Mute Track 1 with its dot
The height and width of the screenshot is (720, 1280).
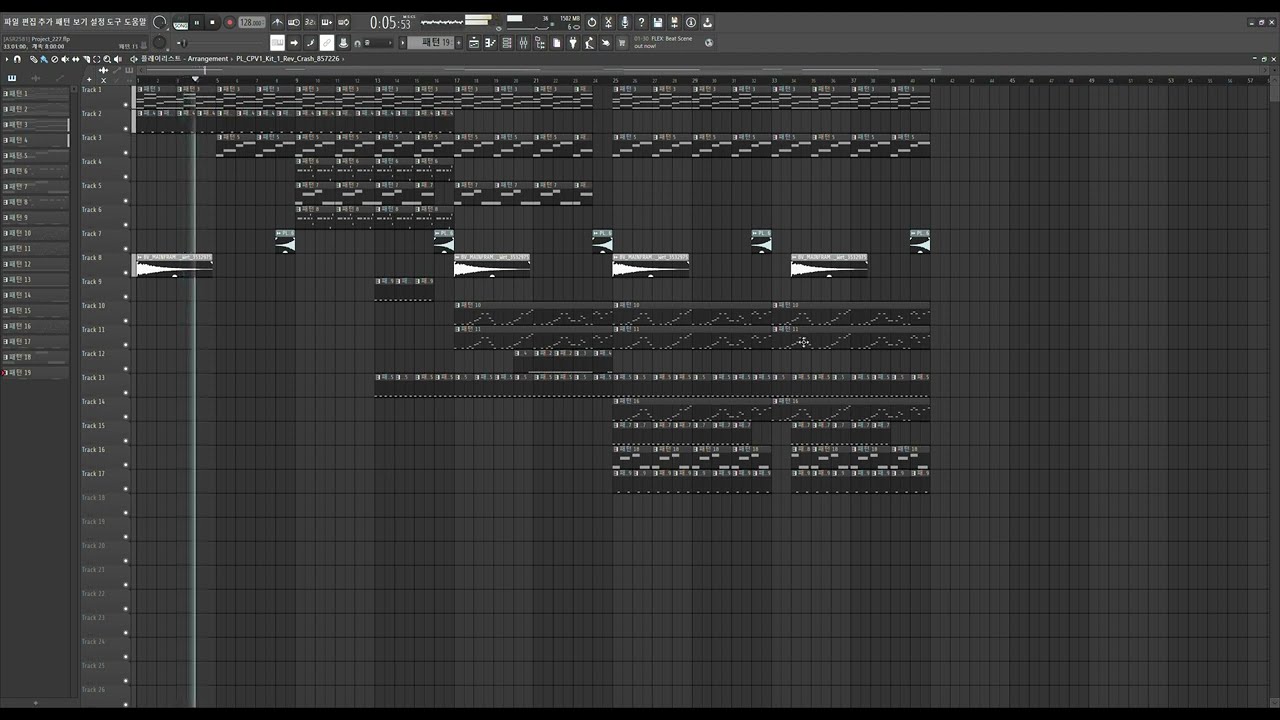pos(126,104)
